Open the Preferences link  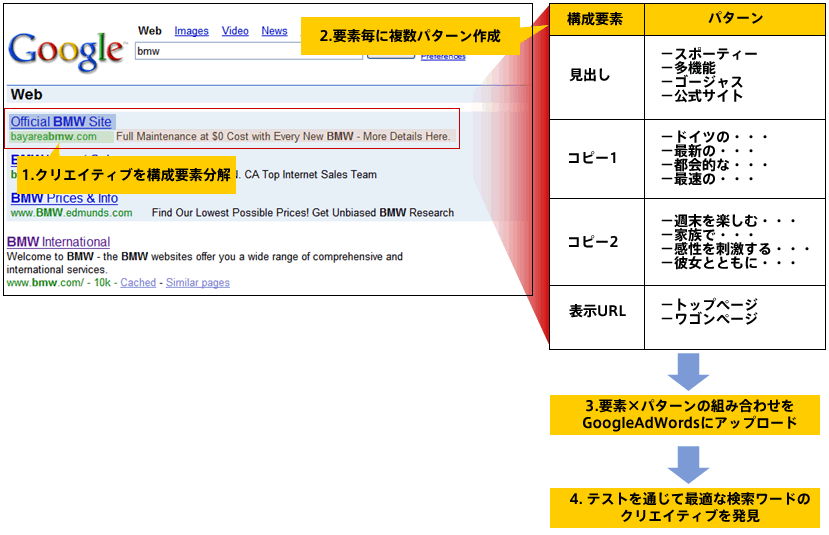pos(443,57)
